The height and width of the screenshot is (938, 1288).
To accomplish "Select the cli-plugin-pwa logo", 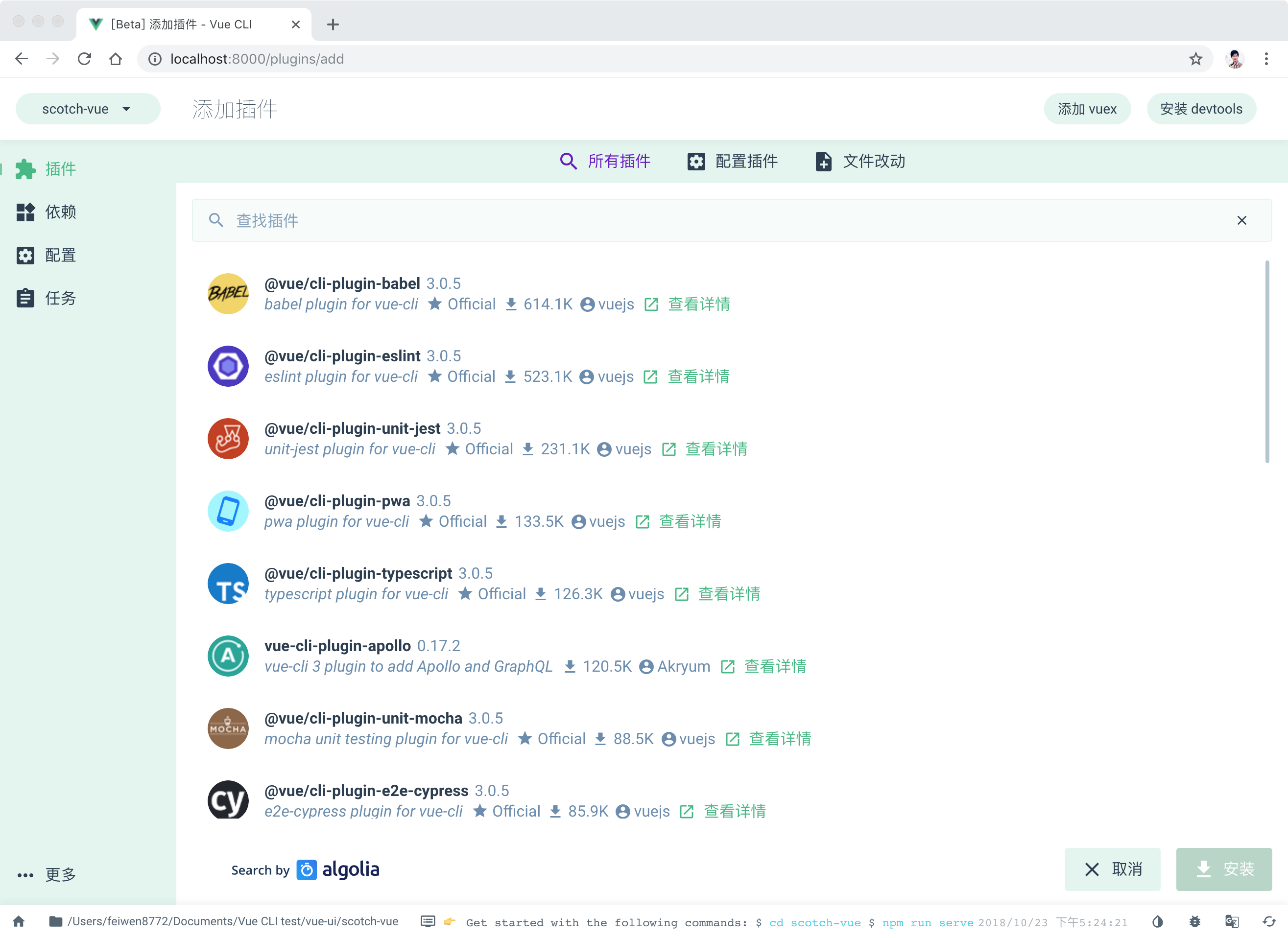I will [228, 511].
